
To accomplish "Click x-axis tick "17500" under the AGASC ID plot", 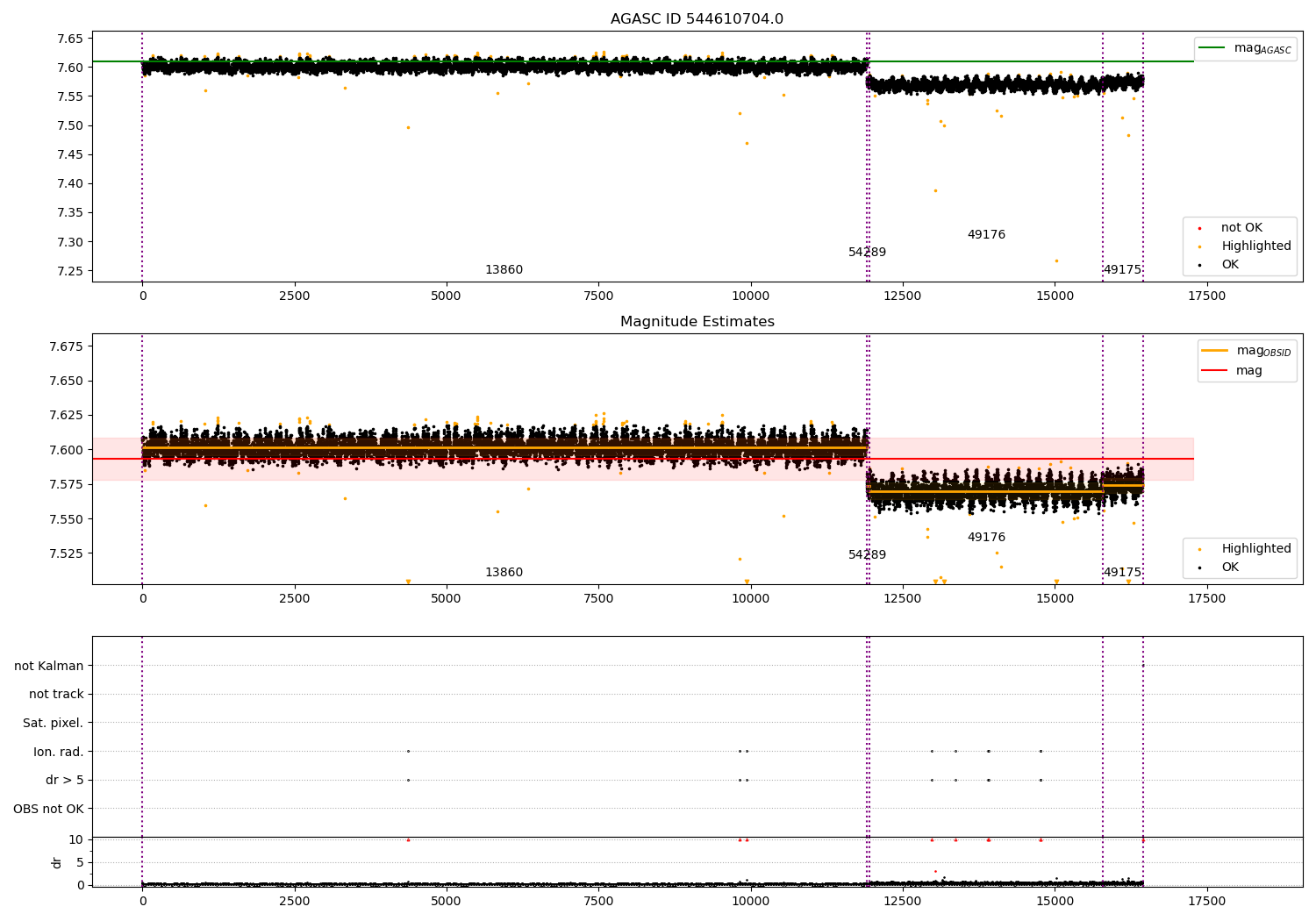I will click(1206, 296).
